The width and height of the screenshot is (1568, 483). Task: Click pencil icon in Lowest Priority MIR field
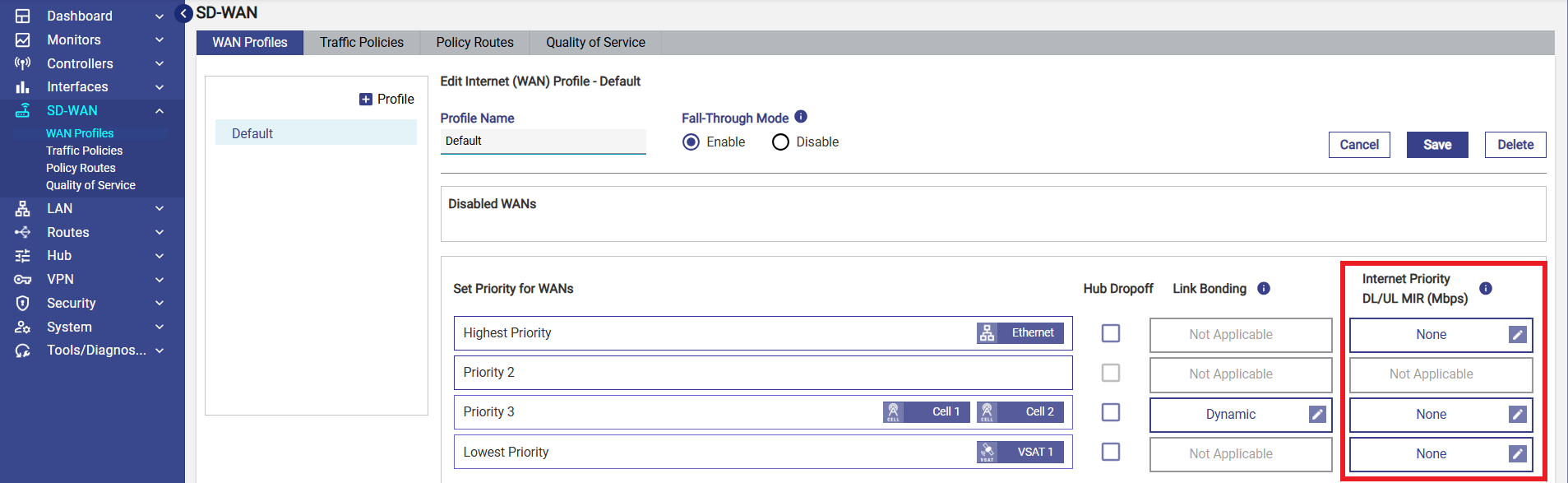pyautogui.click(x=1517, y=454)
